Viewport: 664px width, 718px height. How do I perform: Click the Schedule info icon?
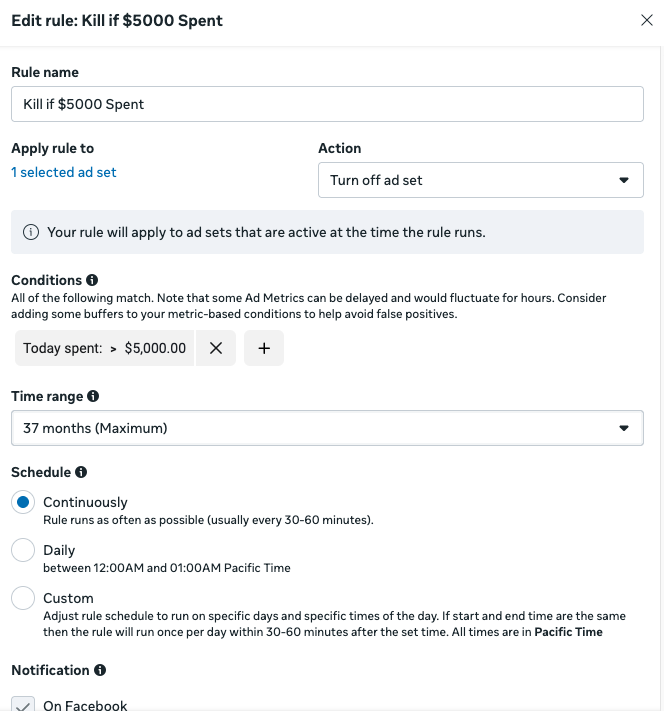(x=81, y=472)
